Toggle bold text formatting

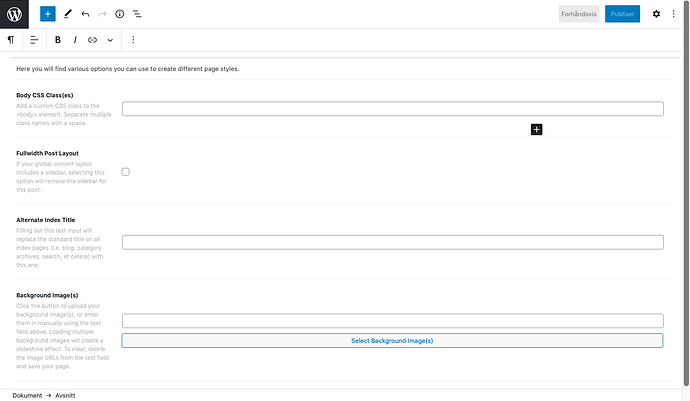58,40
